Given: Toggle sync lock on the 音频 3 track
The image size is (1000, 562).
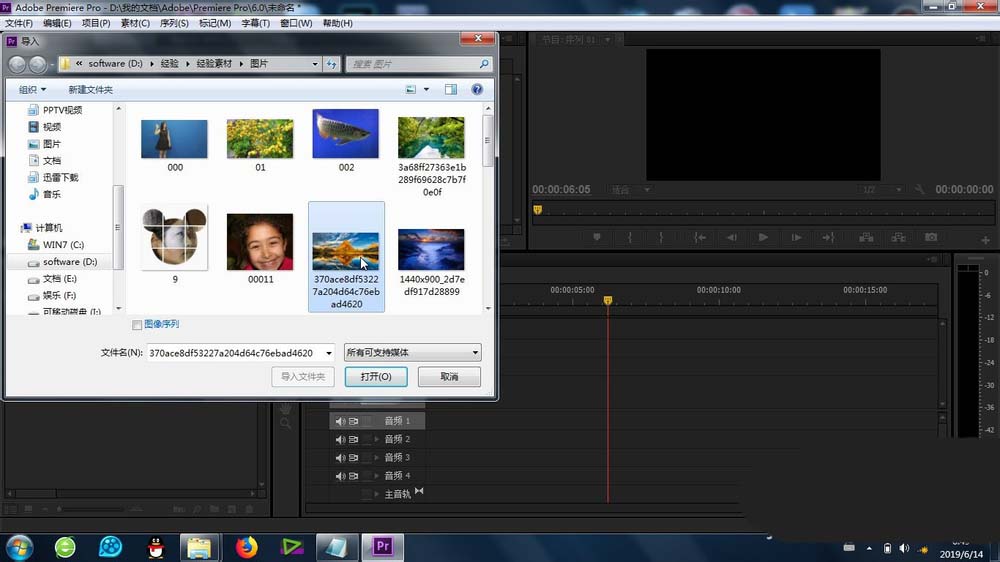Looking at the screenshot, I should coord(353,457).
